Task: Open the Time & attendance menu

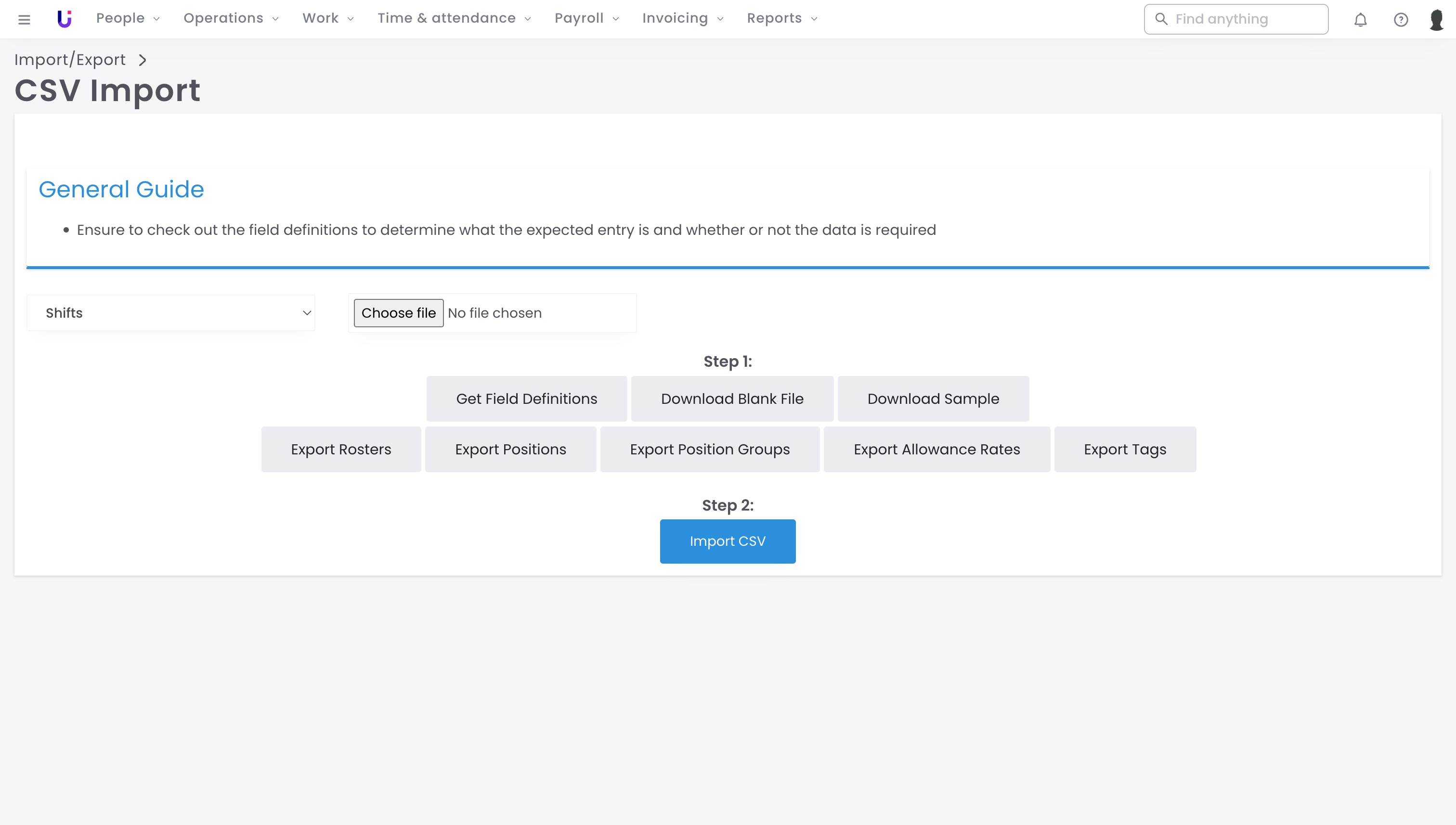Action: (x=454, y=19)
